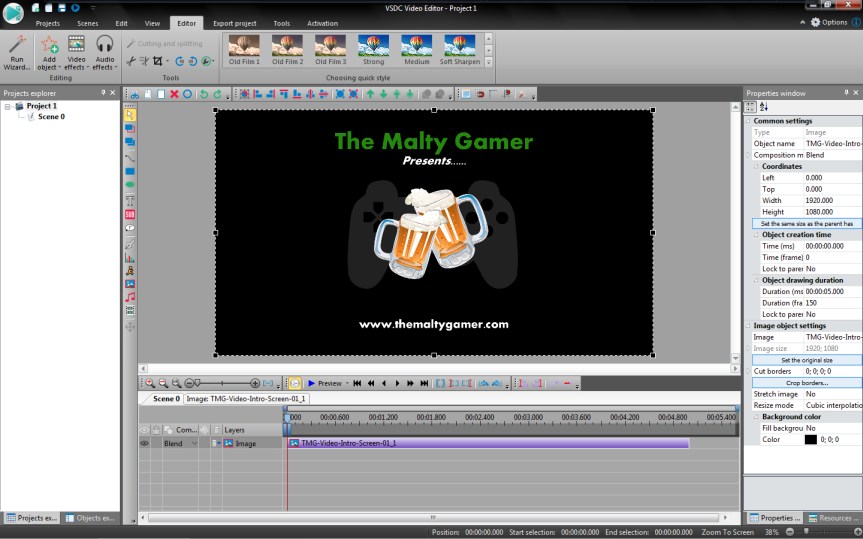Screen dimensions: 863x539
Task: Click the timeline zoom slider handle
Action: 196,383
